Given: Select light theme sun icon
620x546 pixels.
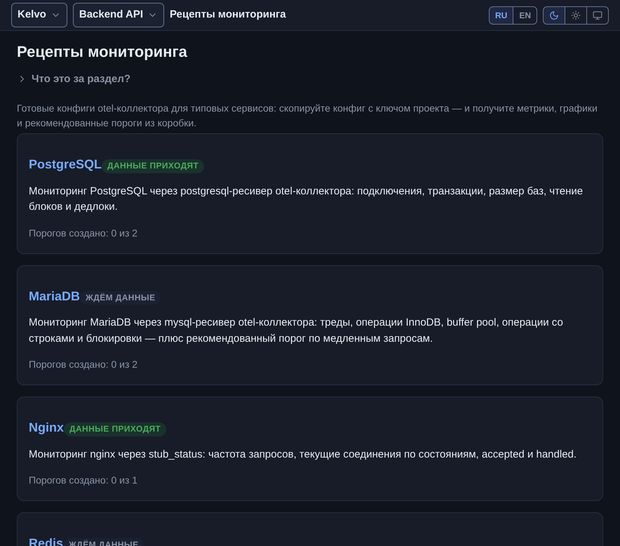Looking at the screenshot, I should [575, 15].
